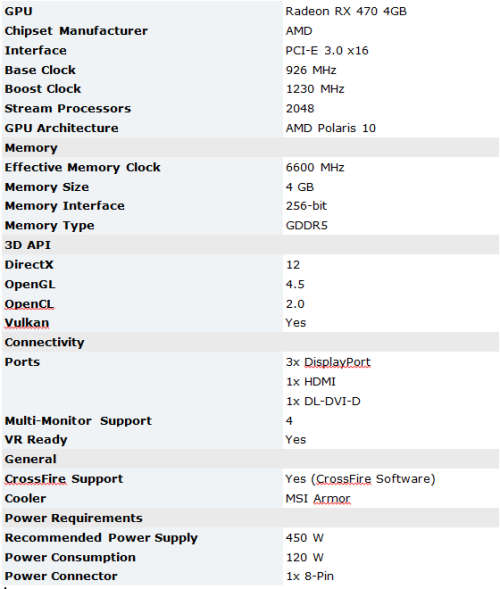This screenshot has width=500, height=589.
Task: Select the Memory section header row
Action: pyautogui.click(x=251, y=148)
